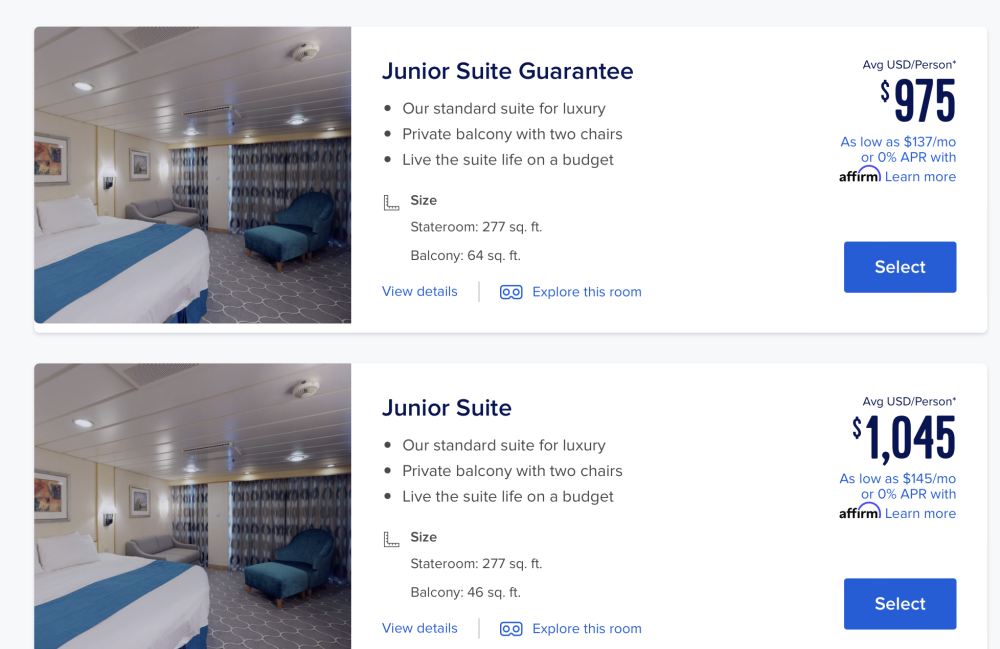Click the VR goggles icon for Junior Suite Guarantee
The height and width of the screenshot is (649, 1000).
pyautogui.click(x=511, y=292)
